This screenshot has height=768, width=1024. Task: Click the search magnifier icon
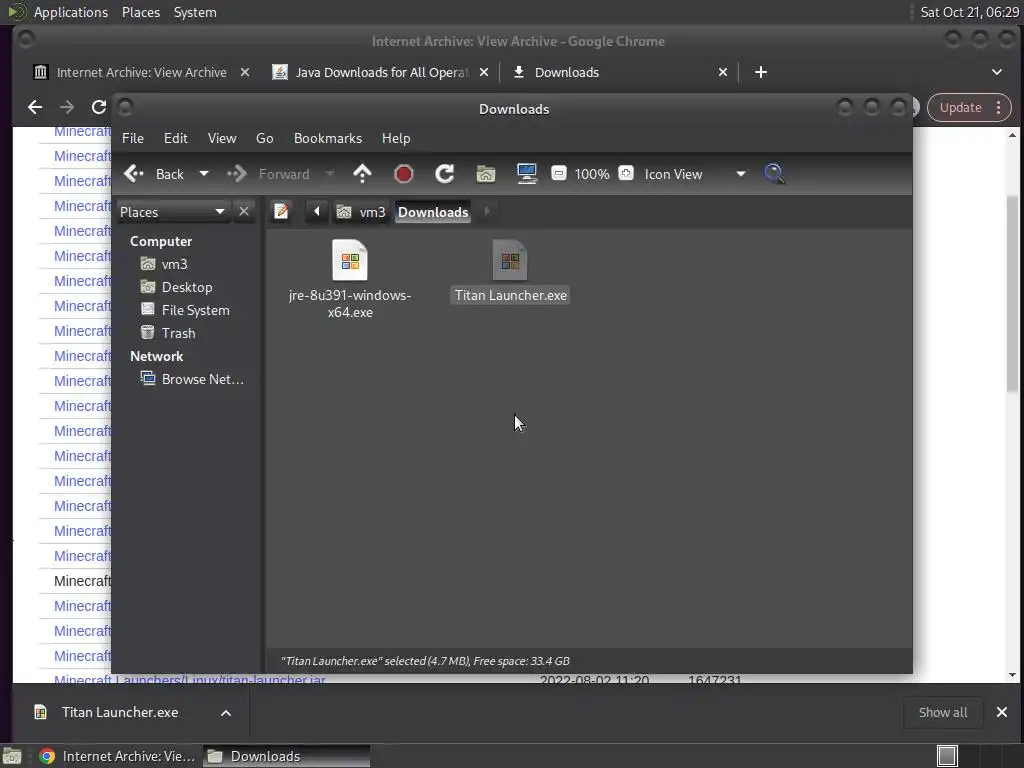point(774,174)
